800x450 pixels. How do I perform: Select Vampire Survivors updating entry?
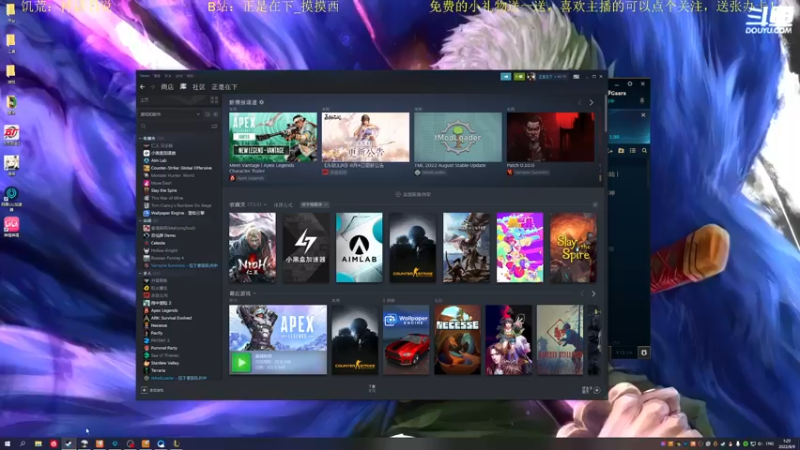coord(181,265)
